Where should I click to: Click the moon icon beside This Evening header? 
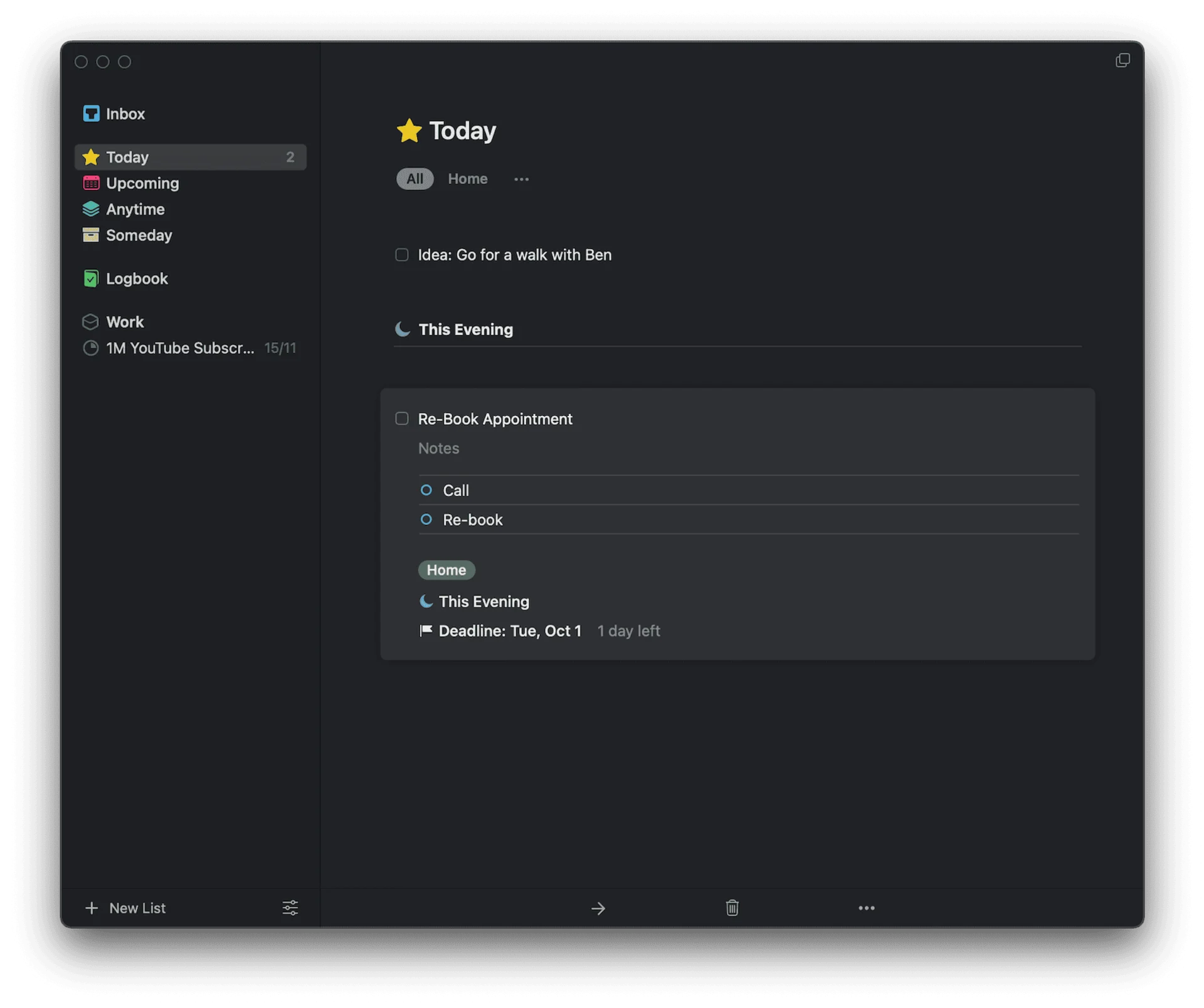(403, 329)
